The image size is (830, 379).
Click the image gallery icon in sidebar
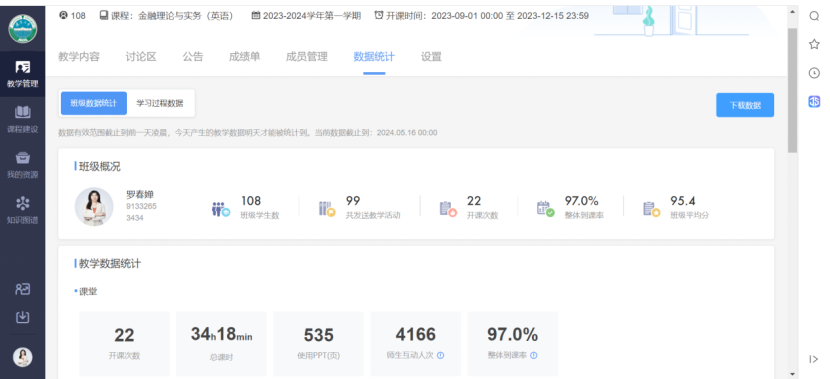coord(22,289)
